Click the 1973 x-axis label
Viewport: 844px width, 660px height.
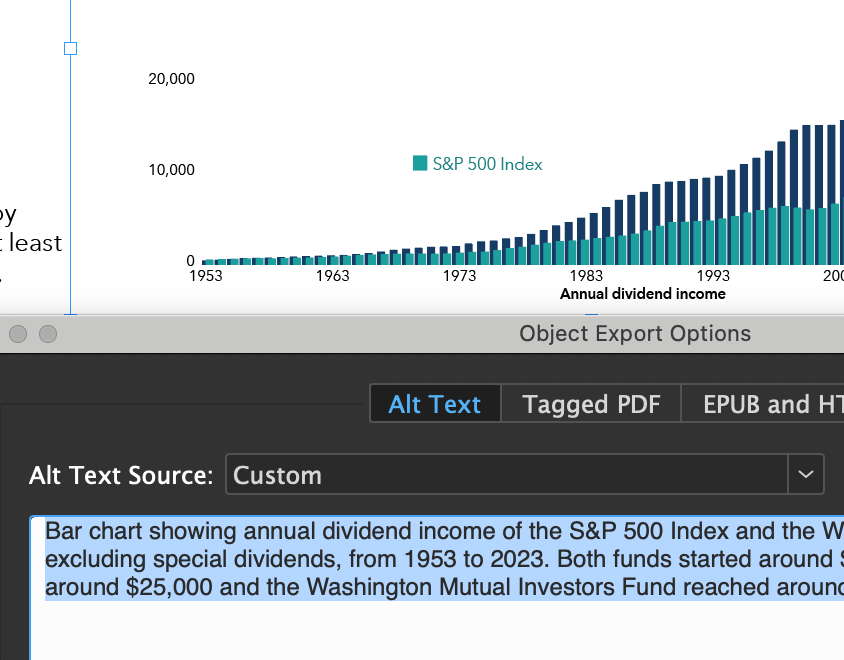pos(459,276)
